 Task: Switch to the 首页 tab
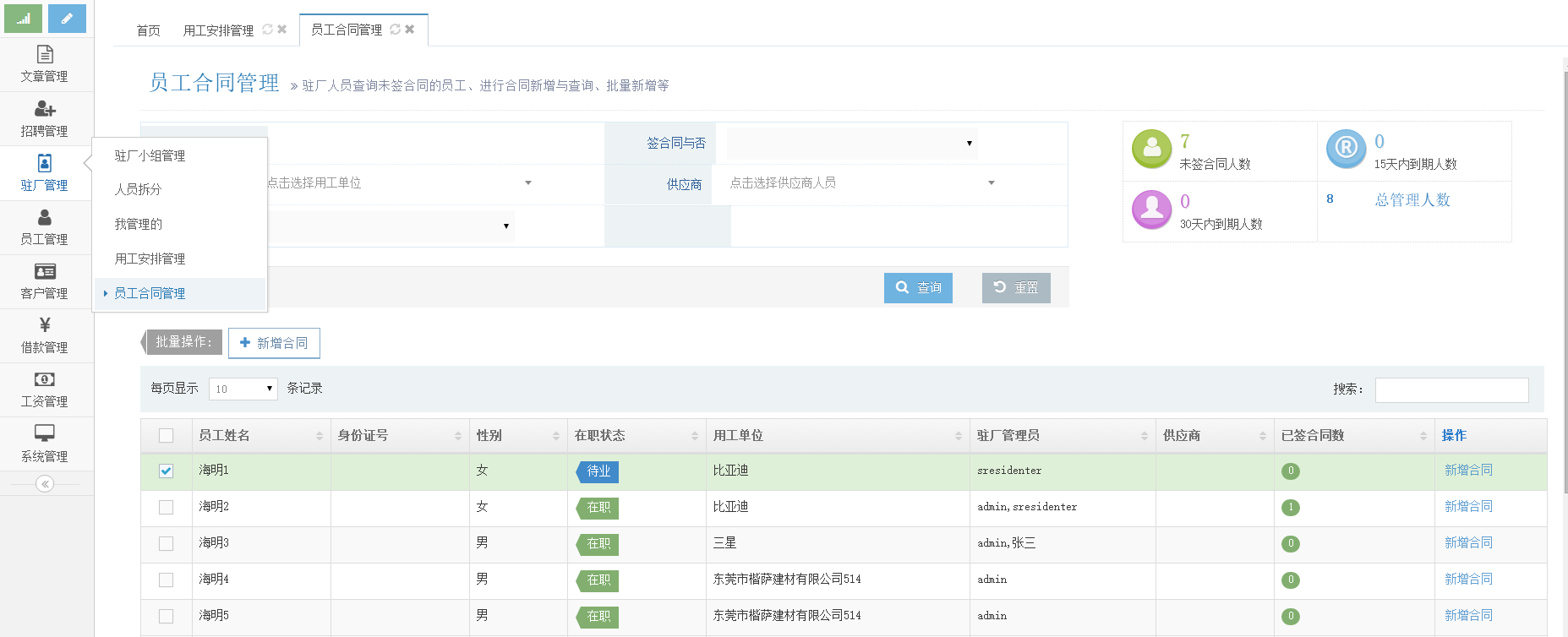point(148,30)
